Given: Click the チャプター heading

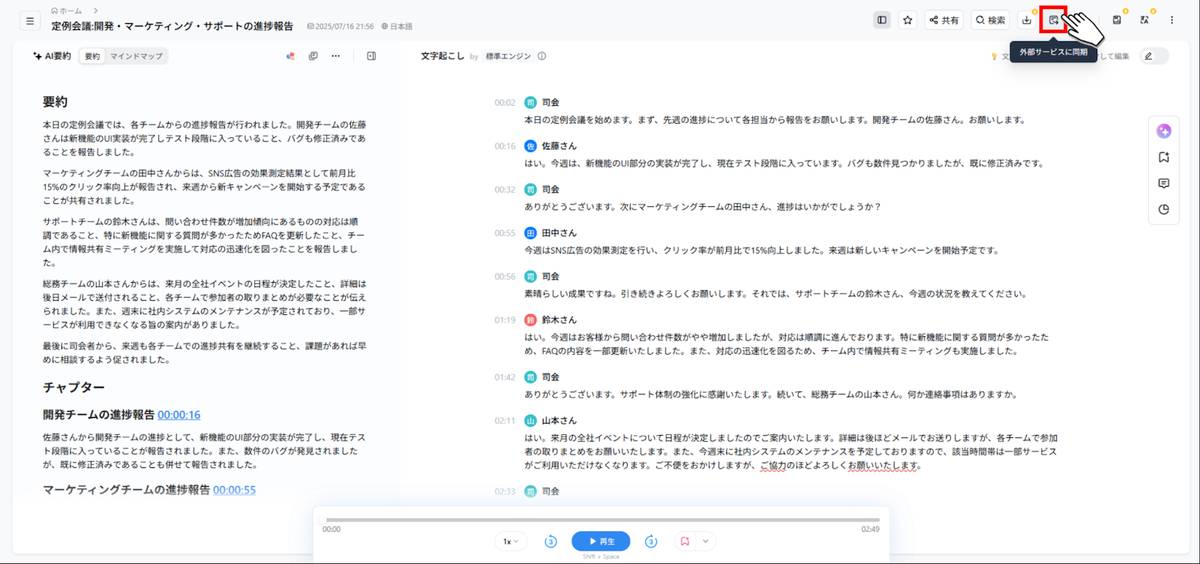Looking at the screenshot, I should (74, 387).
